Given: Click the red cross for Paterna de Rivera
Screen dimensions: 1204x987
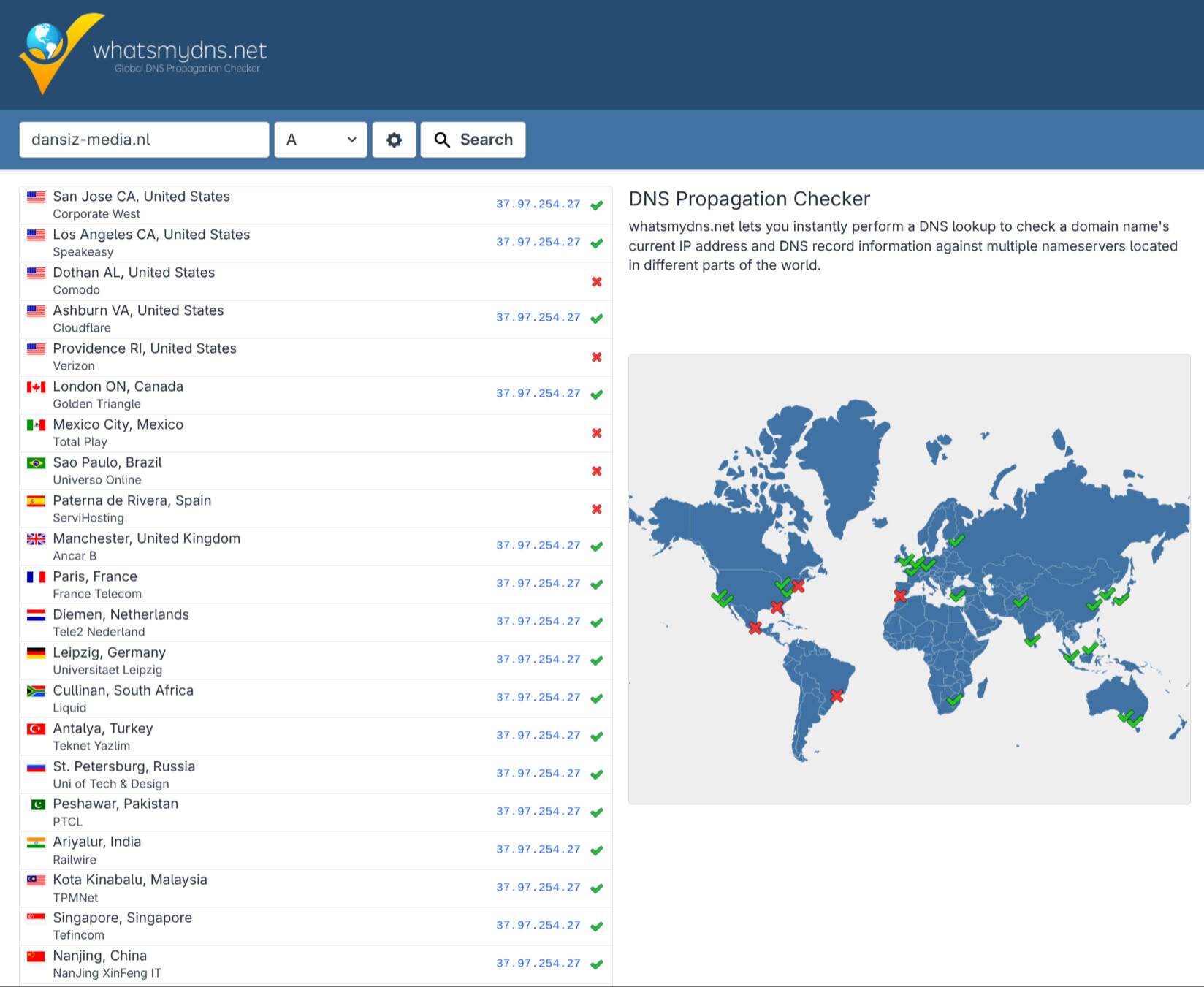Looking at the screenshot, I should coord(597,509).
